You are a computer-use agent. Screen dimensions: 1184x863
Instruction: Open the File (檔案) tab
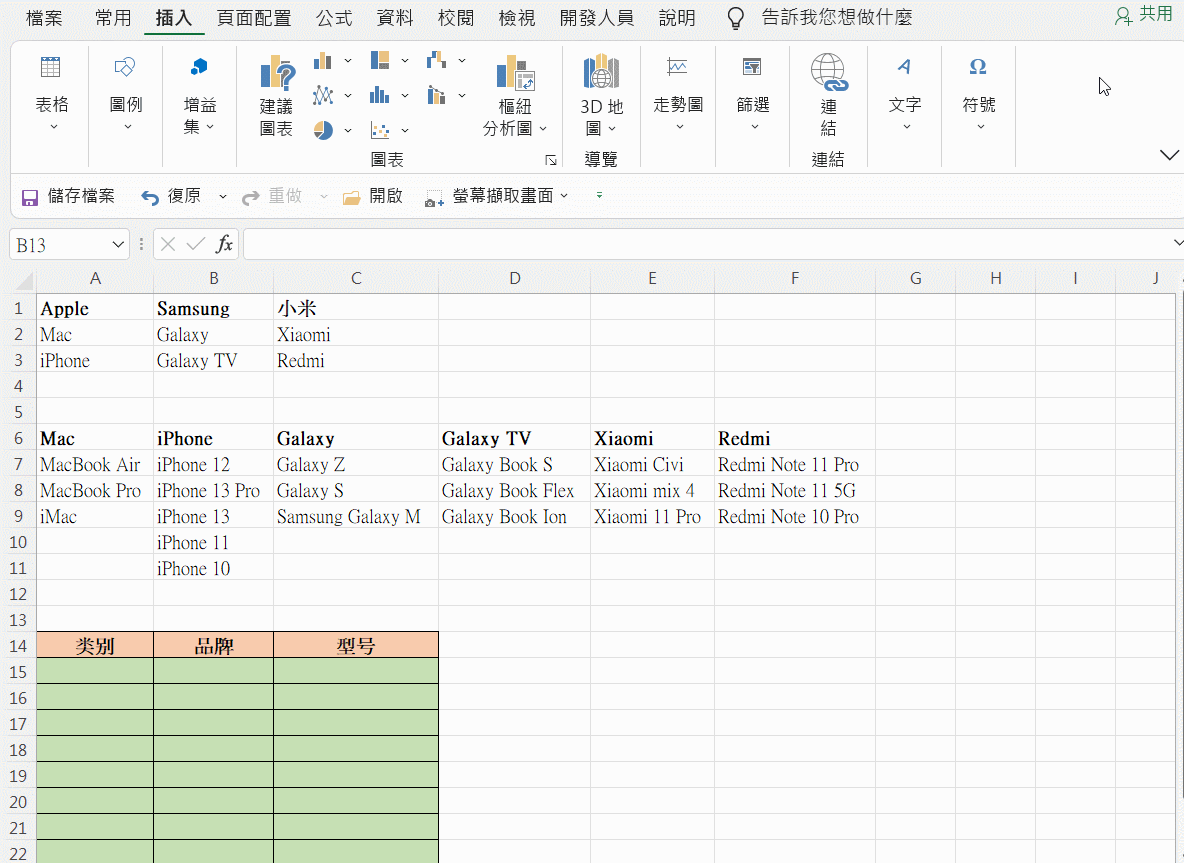click(x=44, y=18)
